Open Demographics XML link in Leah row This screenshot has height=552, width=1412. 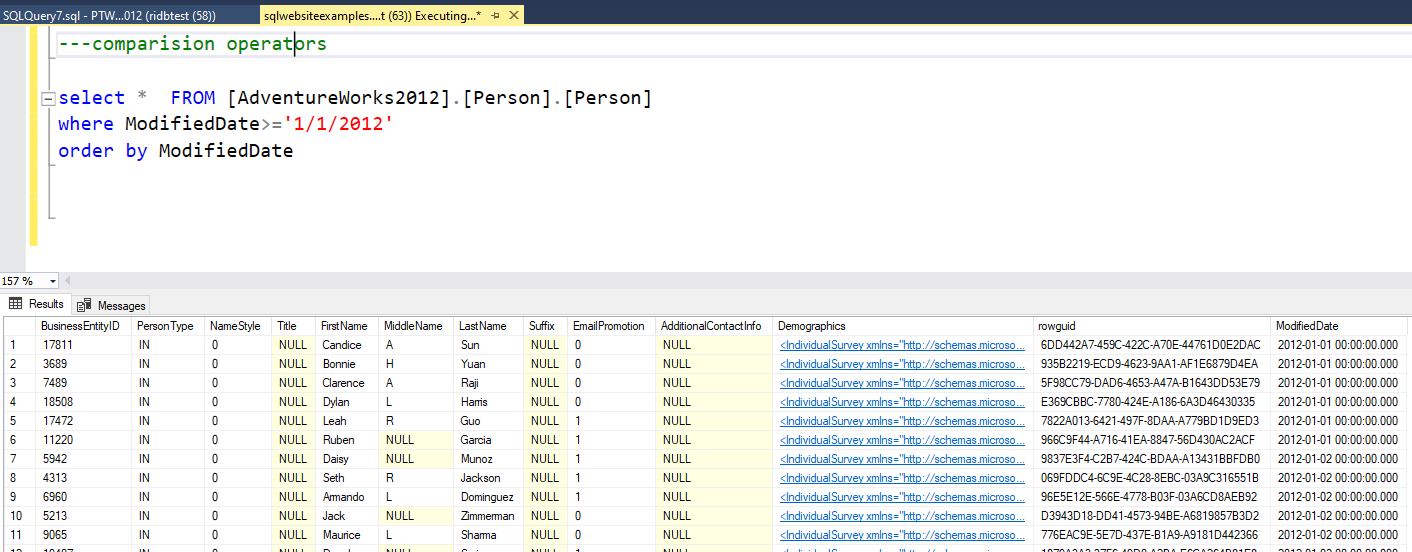point(902,421)
